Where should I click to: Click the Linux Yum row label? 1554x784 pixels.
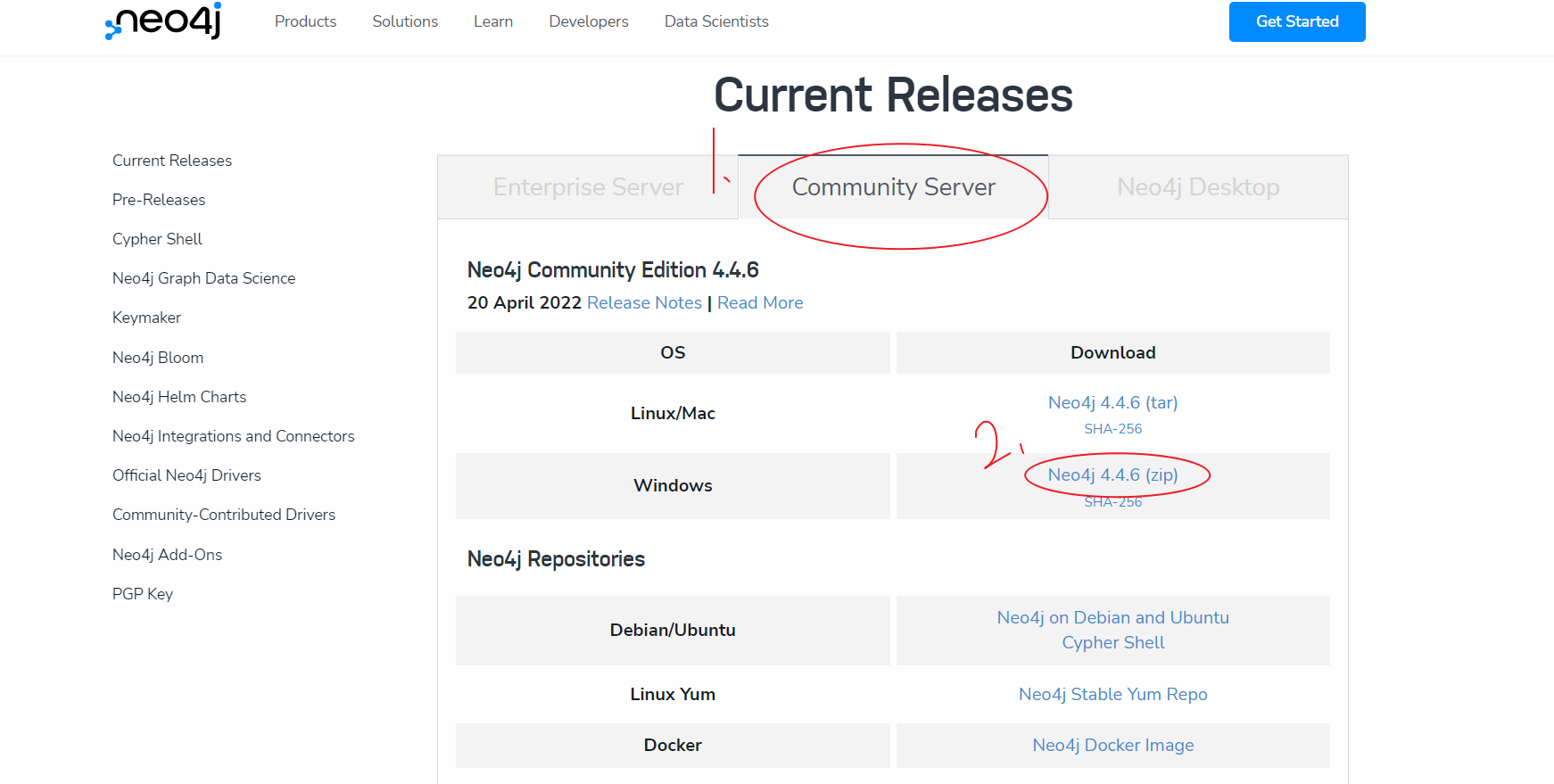pos(673,694)
